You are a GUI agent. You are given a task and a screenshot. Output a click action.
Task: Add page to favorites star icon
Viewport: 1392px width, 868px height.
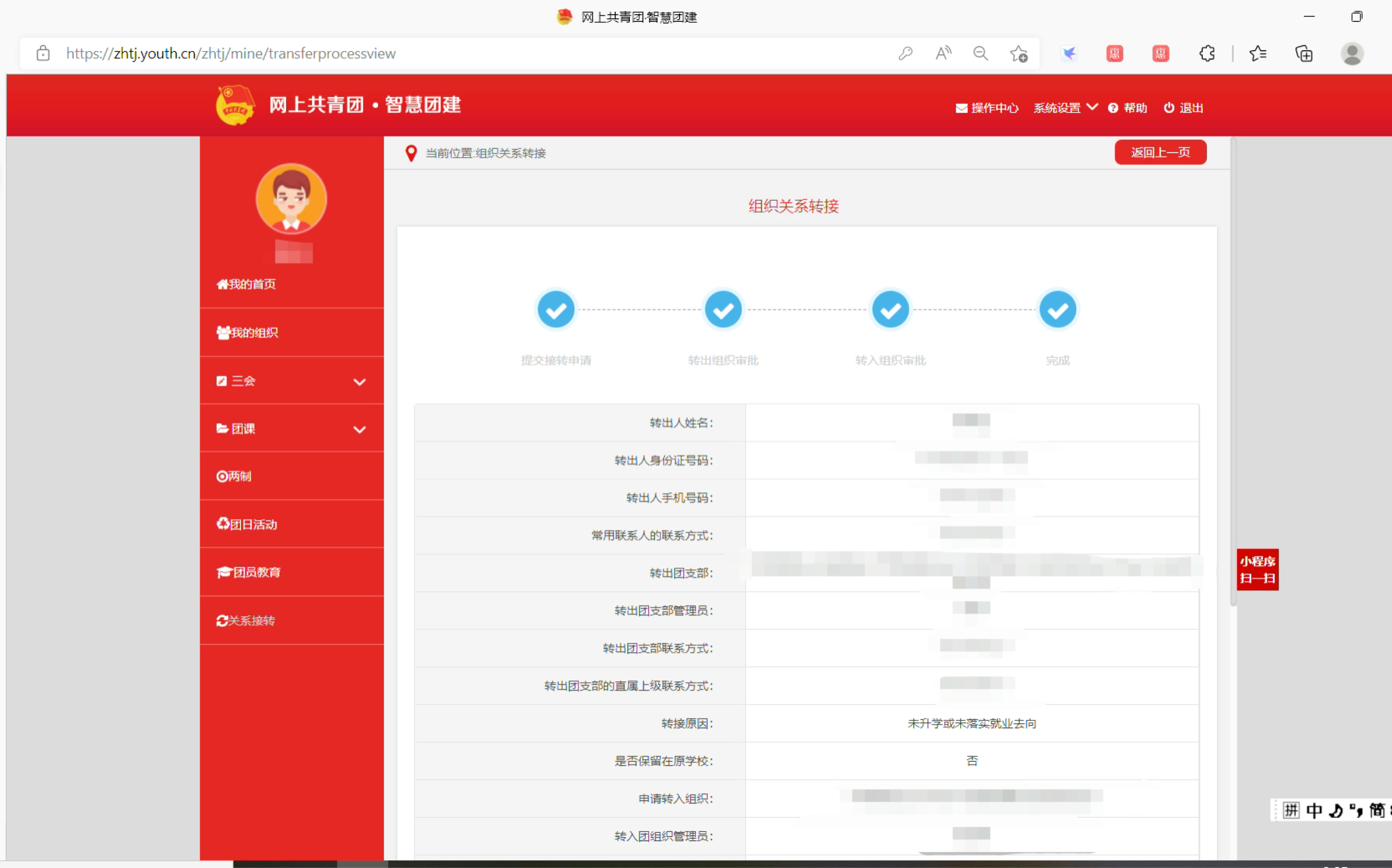click(1019, 53)
